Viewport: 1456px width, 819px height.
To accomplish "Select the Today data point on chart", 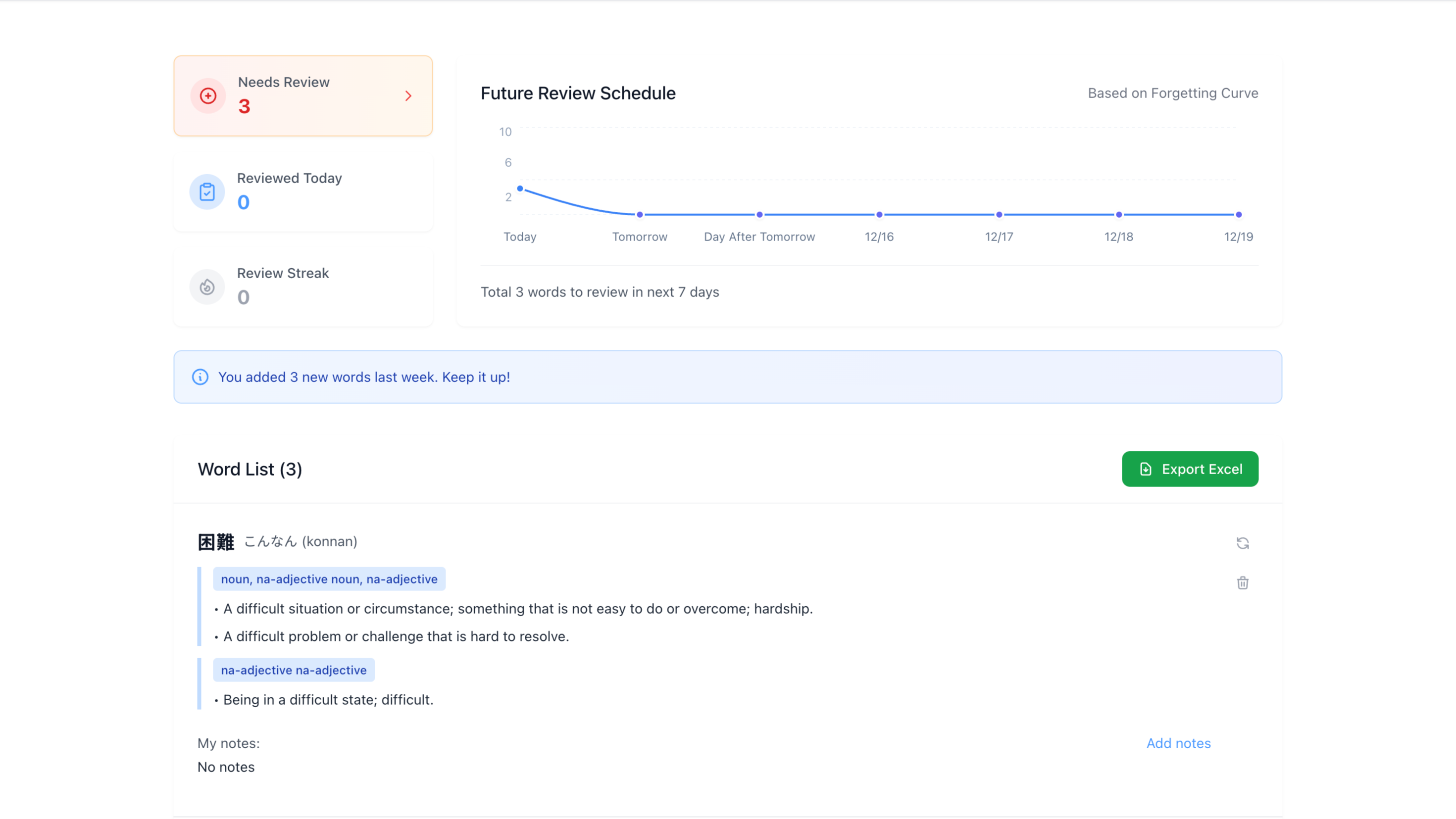I will (520, 189).
